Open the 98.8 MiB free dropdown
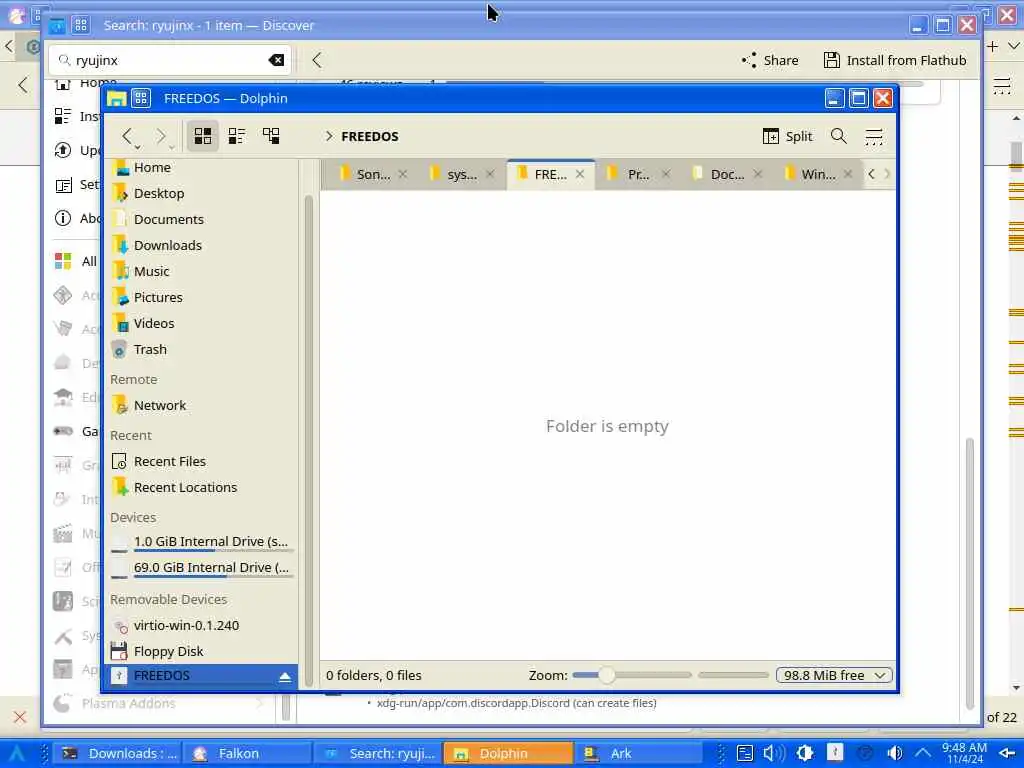1024x768 pixels. [834, 675]
